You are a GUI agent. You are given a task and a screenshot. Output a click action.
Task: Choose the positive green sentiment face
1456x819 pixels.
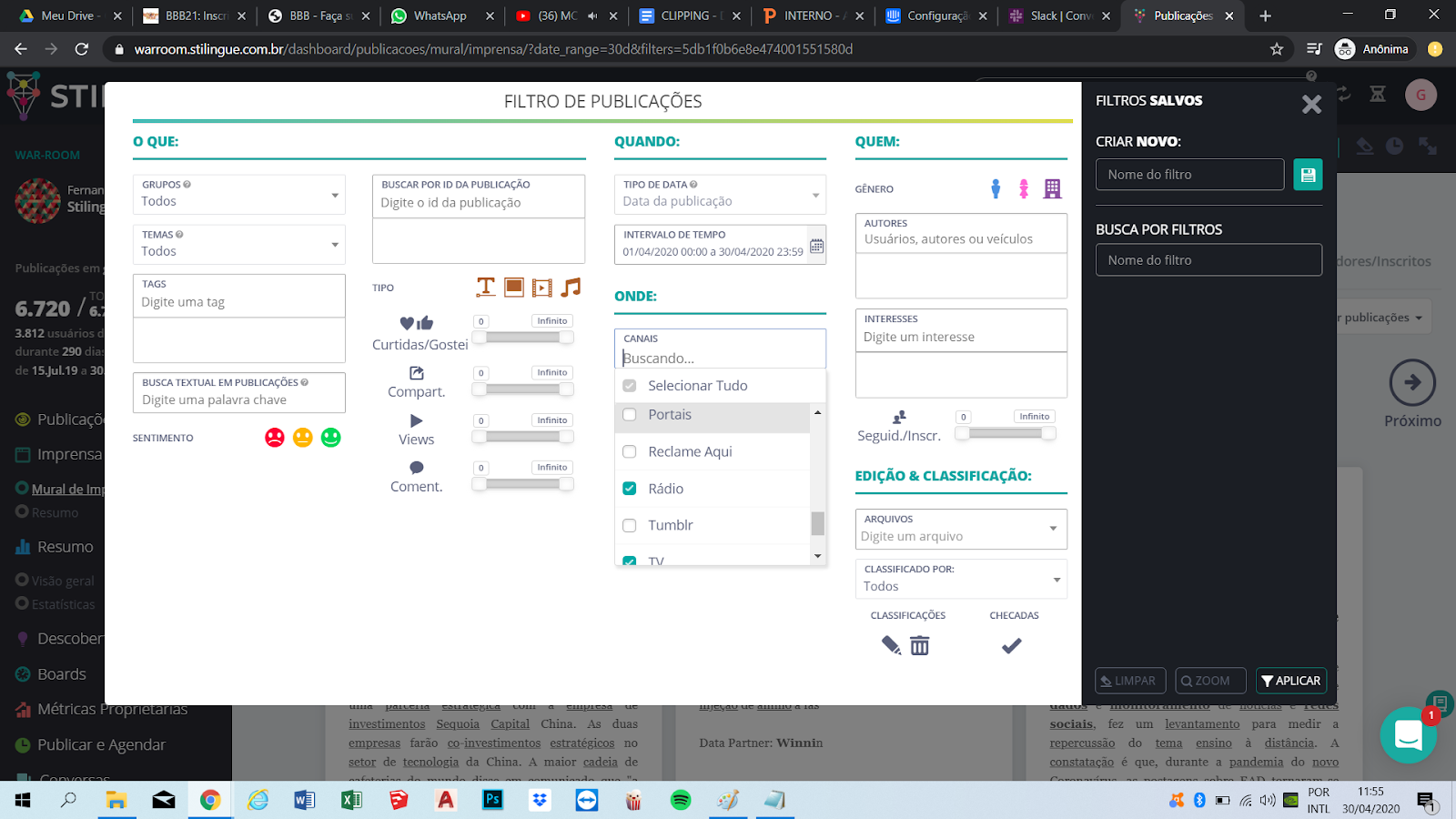pyautogui.click(x=331, y=438)
